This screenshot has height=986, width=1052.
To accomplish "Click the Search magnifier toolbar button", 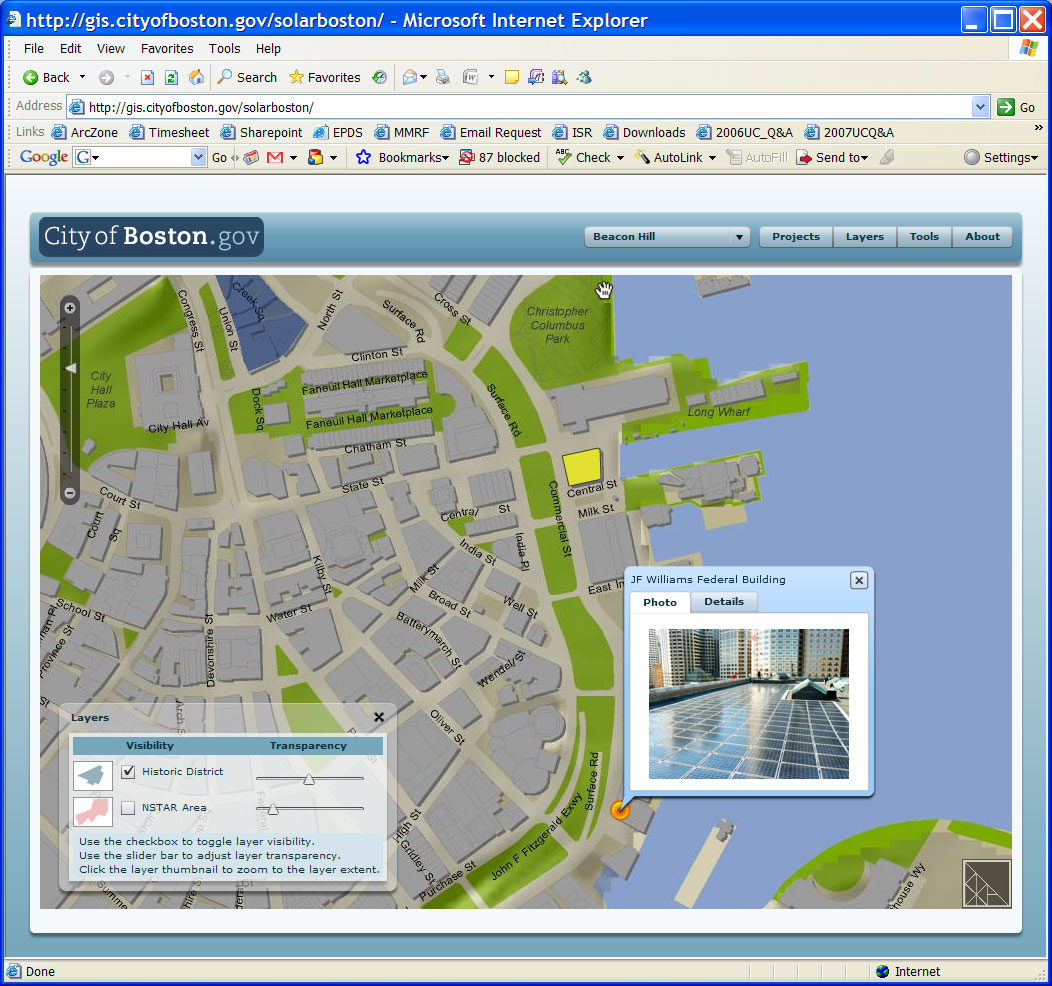I will tap(247, 78).
